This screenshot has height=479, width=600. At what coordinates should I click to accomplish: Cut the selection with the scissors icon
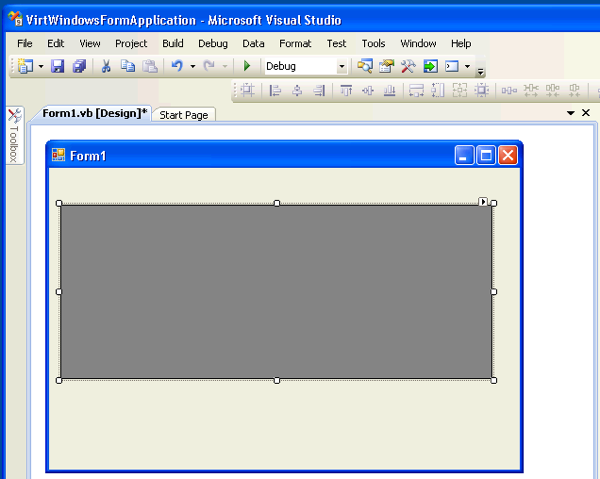105,66
